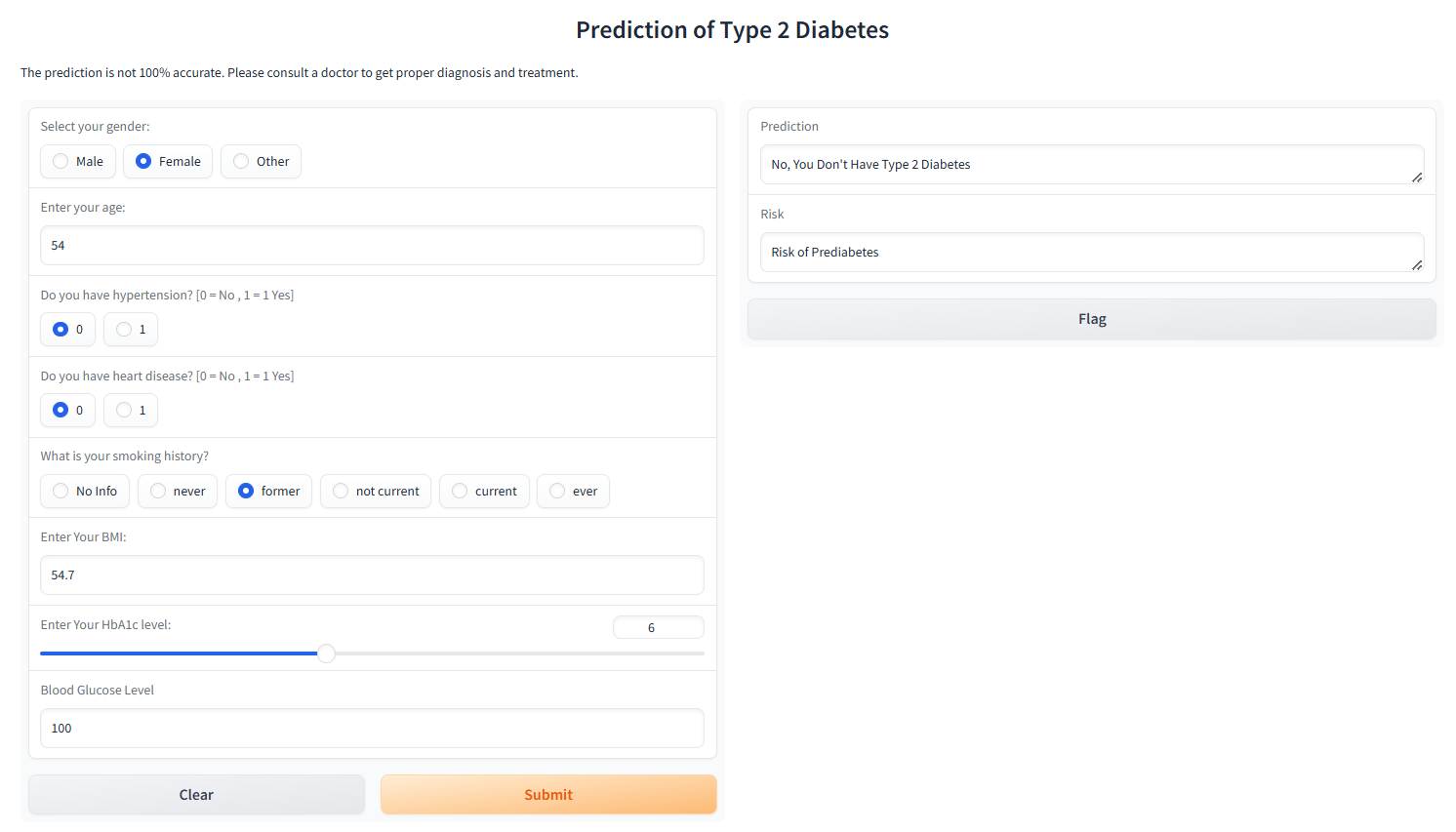Flag this prediction result
Screen dimensions: 1456x832
click(x=1092, y=319)
